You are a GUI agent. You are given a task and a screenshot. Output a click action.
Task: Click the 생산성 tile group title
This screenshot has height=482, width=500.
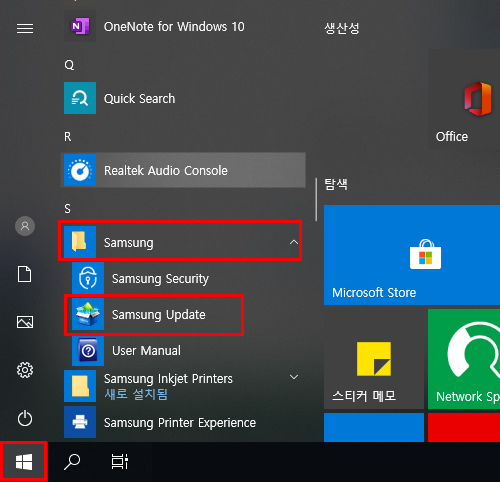[x=342, y=28]
